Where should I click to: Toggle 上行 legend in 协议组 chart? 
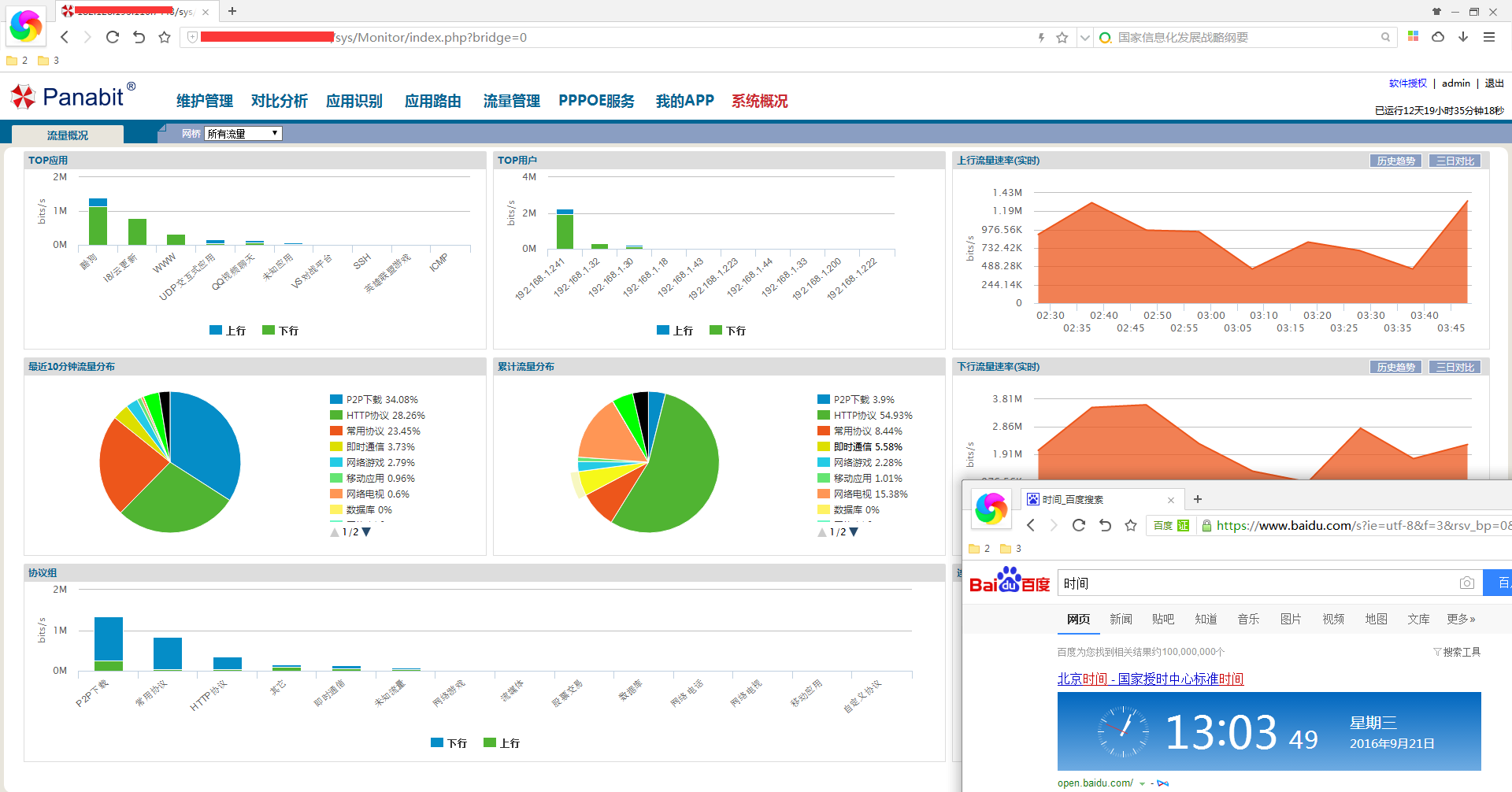tap(502, 743)
